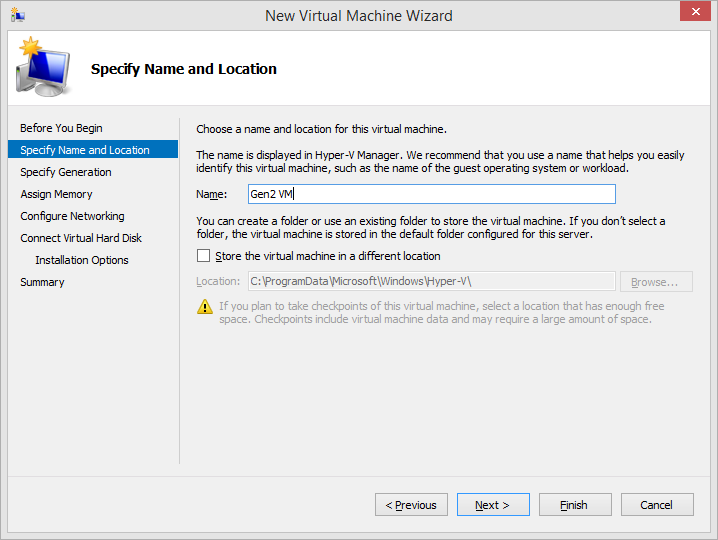The height and width of the screenshot is (540, 718).
Task: Enable storing the VM in a different location
Action: (204, 256)
